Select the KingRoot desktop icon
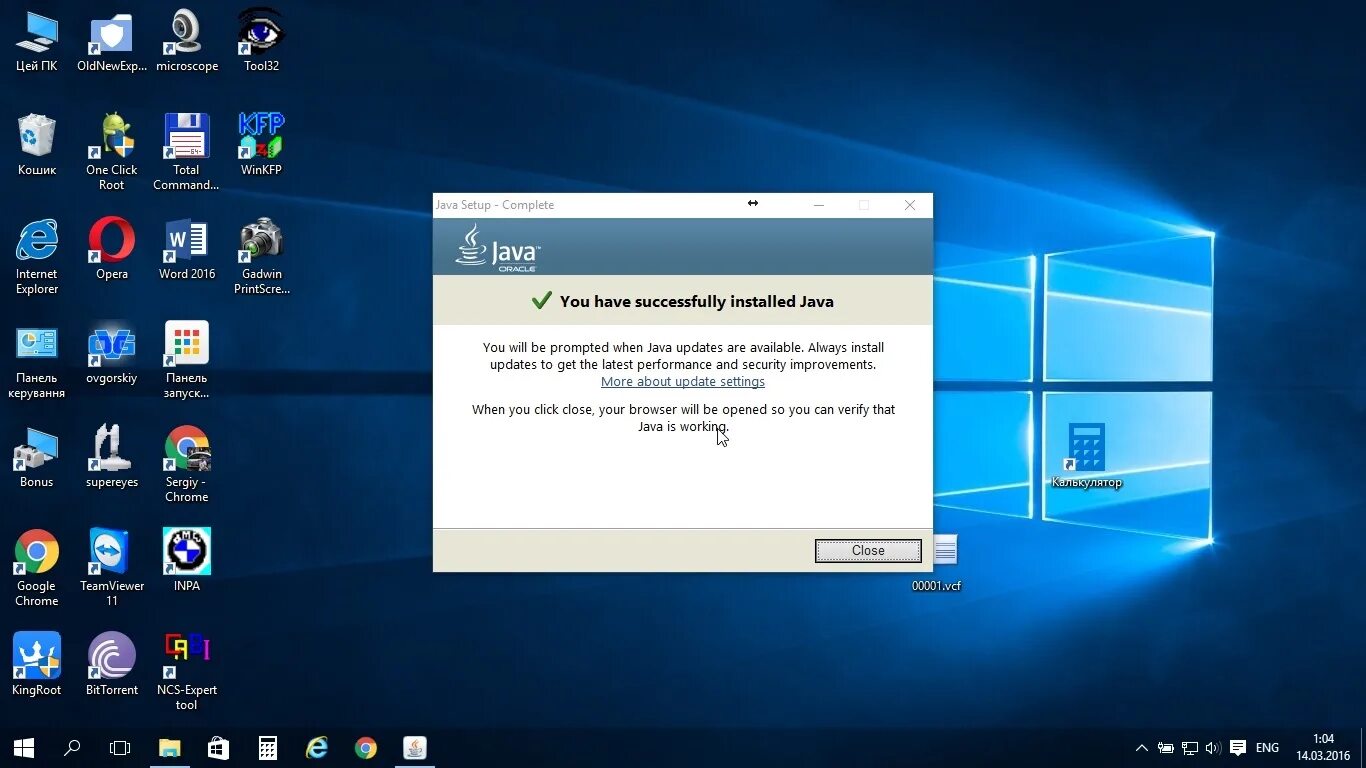The image size is (1366, 768). [37, 665]
